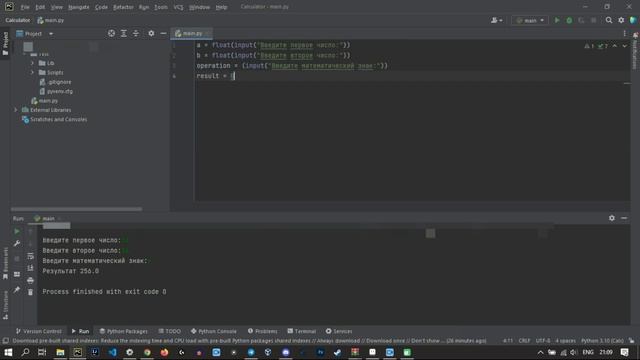Hide the Run panel with minus icon
640x360 pixels.
624,218
